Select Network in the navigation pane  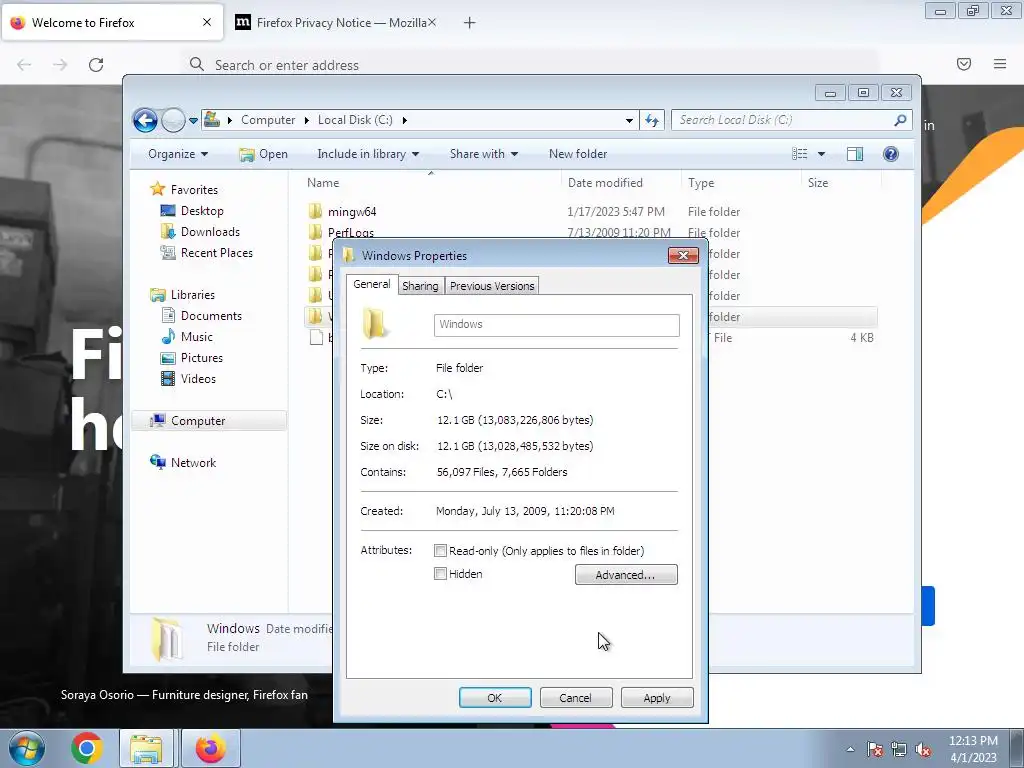click(193, 462)
